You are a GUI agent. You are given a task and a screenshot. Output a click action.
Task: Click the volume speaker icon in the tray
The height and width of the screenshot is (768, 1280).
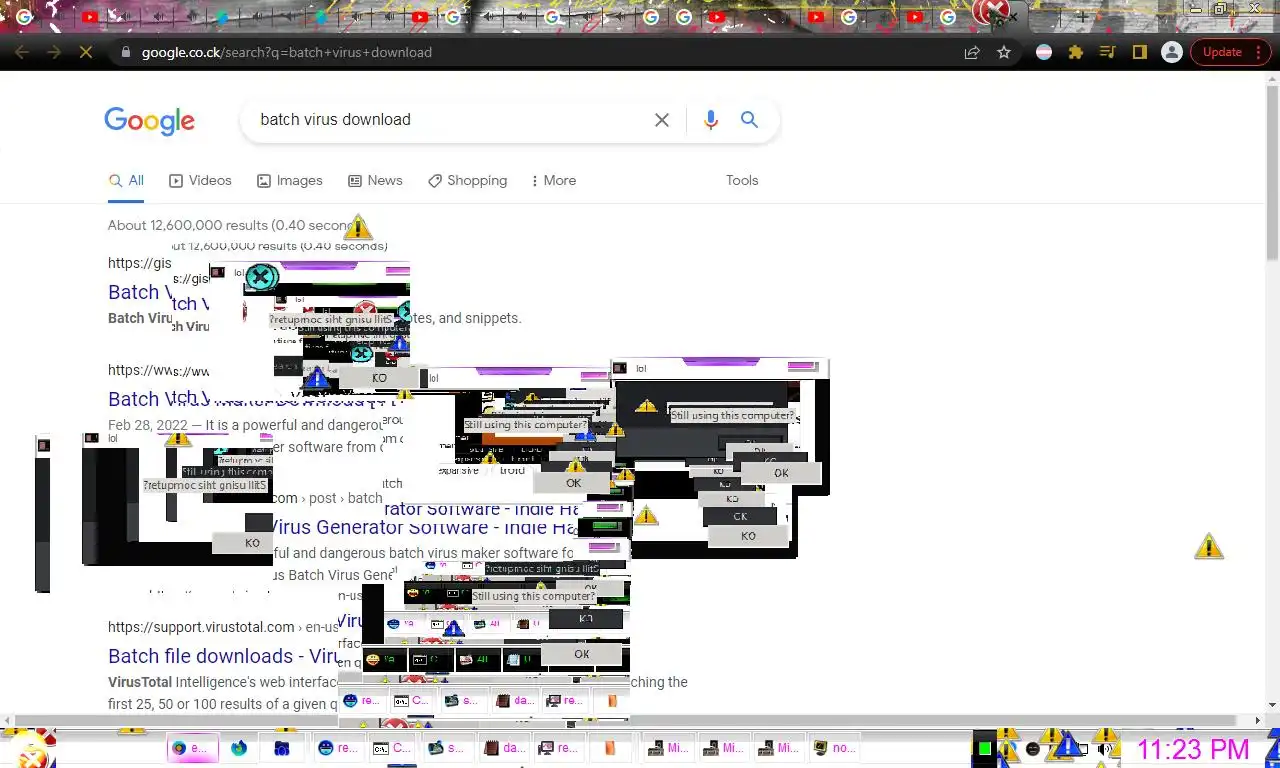(x=1106, y=749)
